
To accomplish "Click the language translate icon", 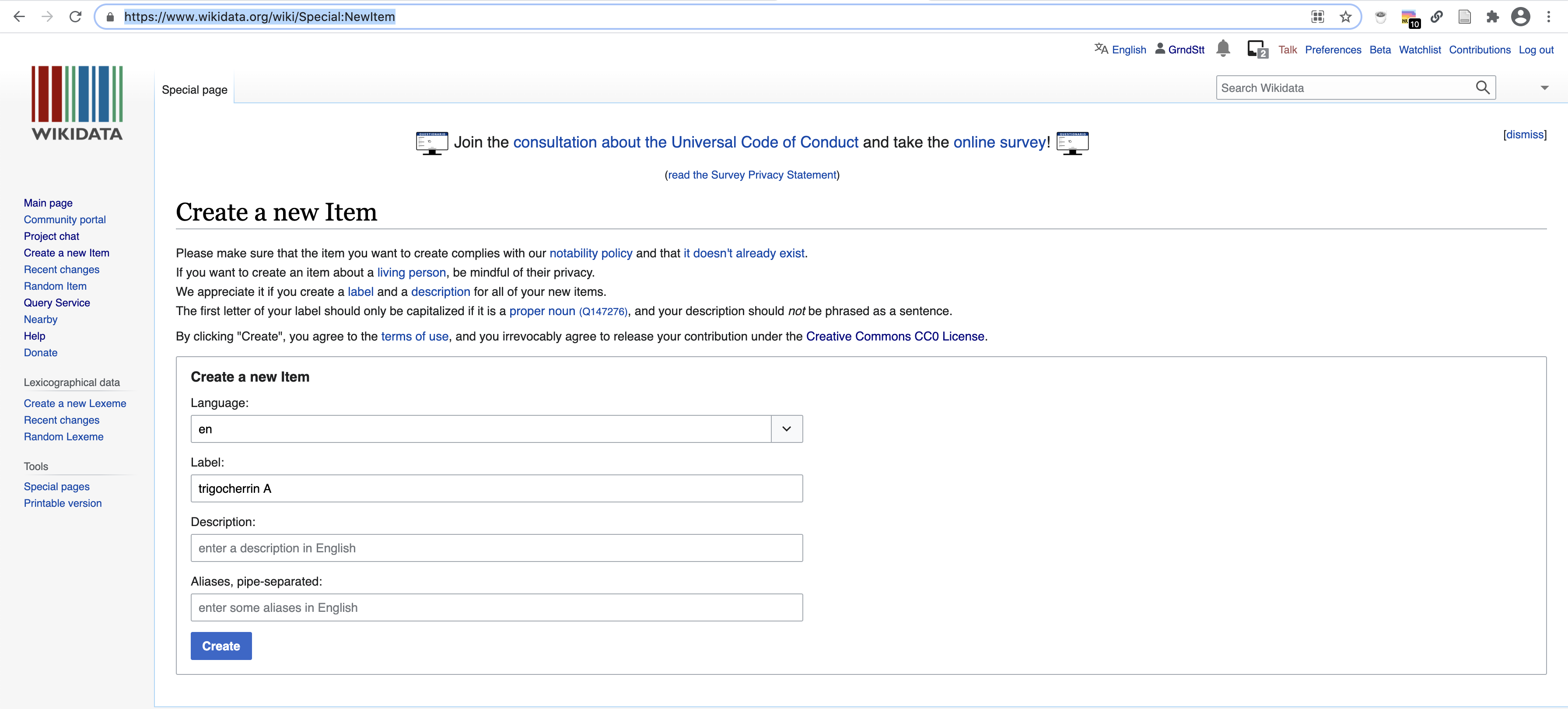I will click(1101, 49).
